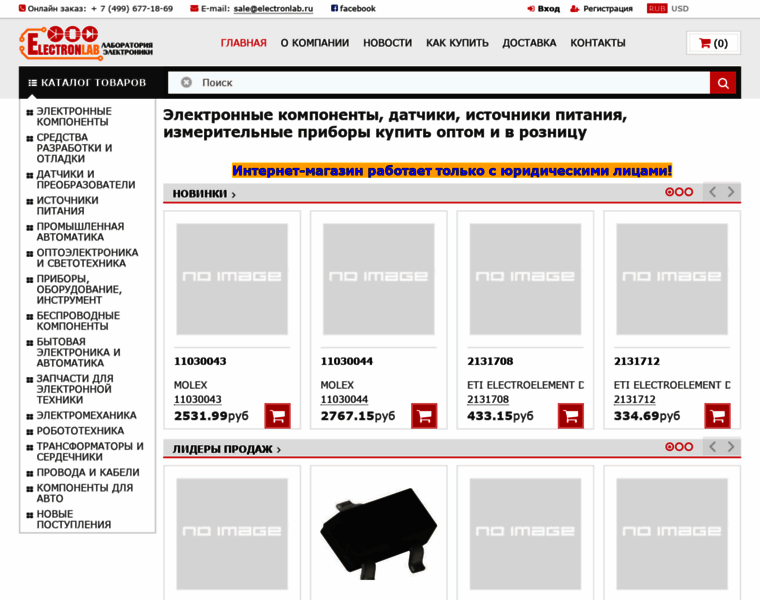The height and width of the screenshot is (600, 760).
Task: Open Бытовая электроника и автоматика category
Action: [79, 352]
